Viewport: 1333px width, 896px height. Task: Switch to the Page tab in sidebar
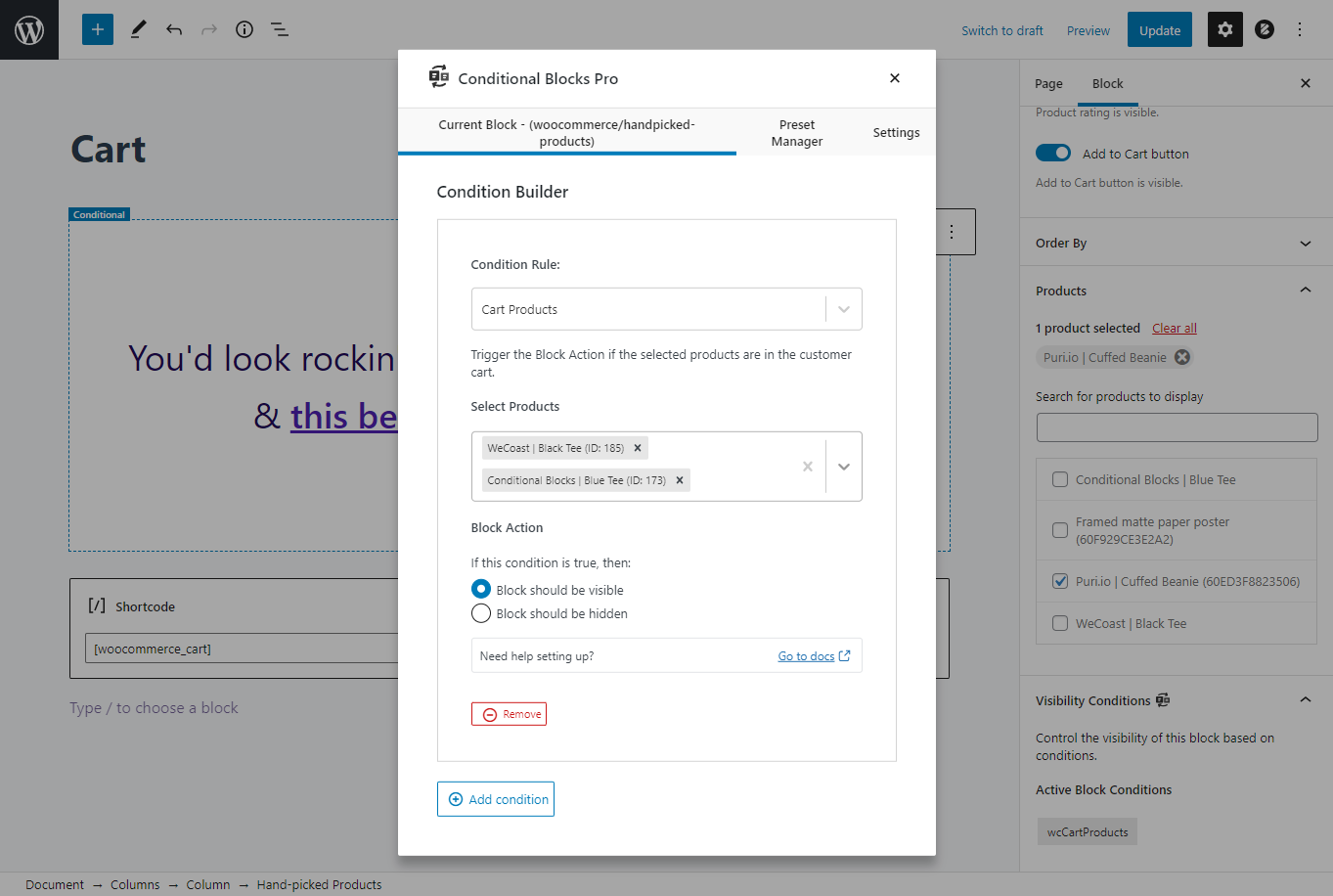1048,83
